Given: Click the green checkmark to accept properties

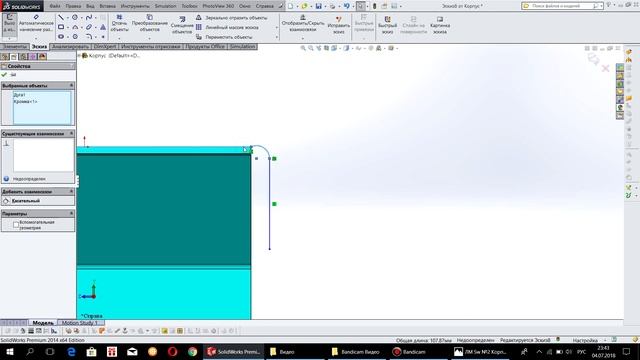Looking at the screenshot, I should [x=4, y=75].
